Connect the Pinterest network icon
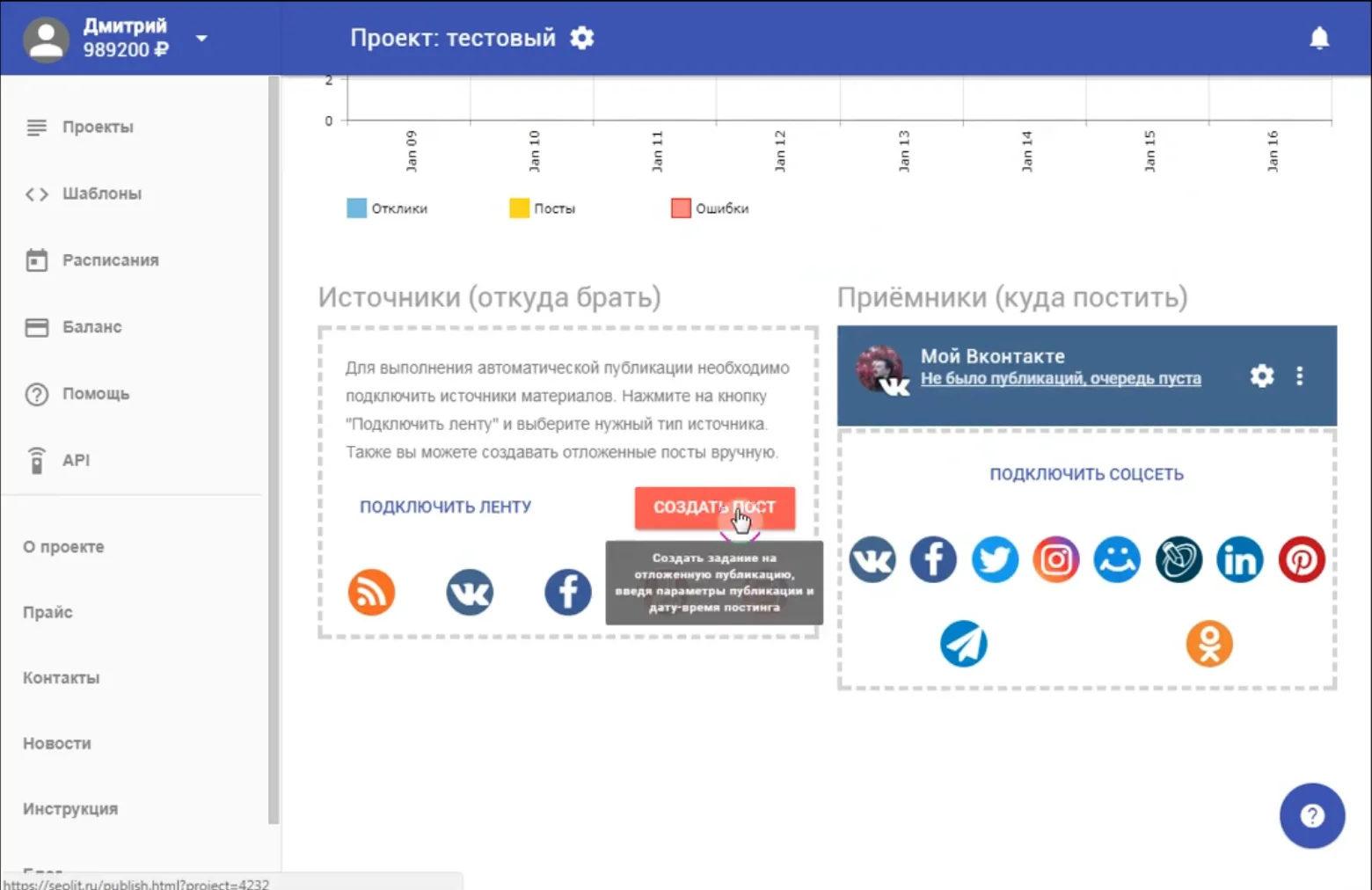The height and width of the screenshot is (890, 1372). point(1302,559)
